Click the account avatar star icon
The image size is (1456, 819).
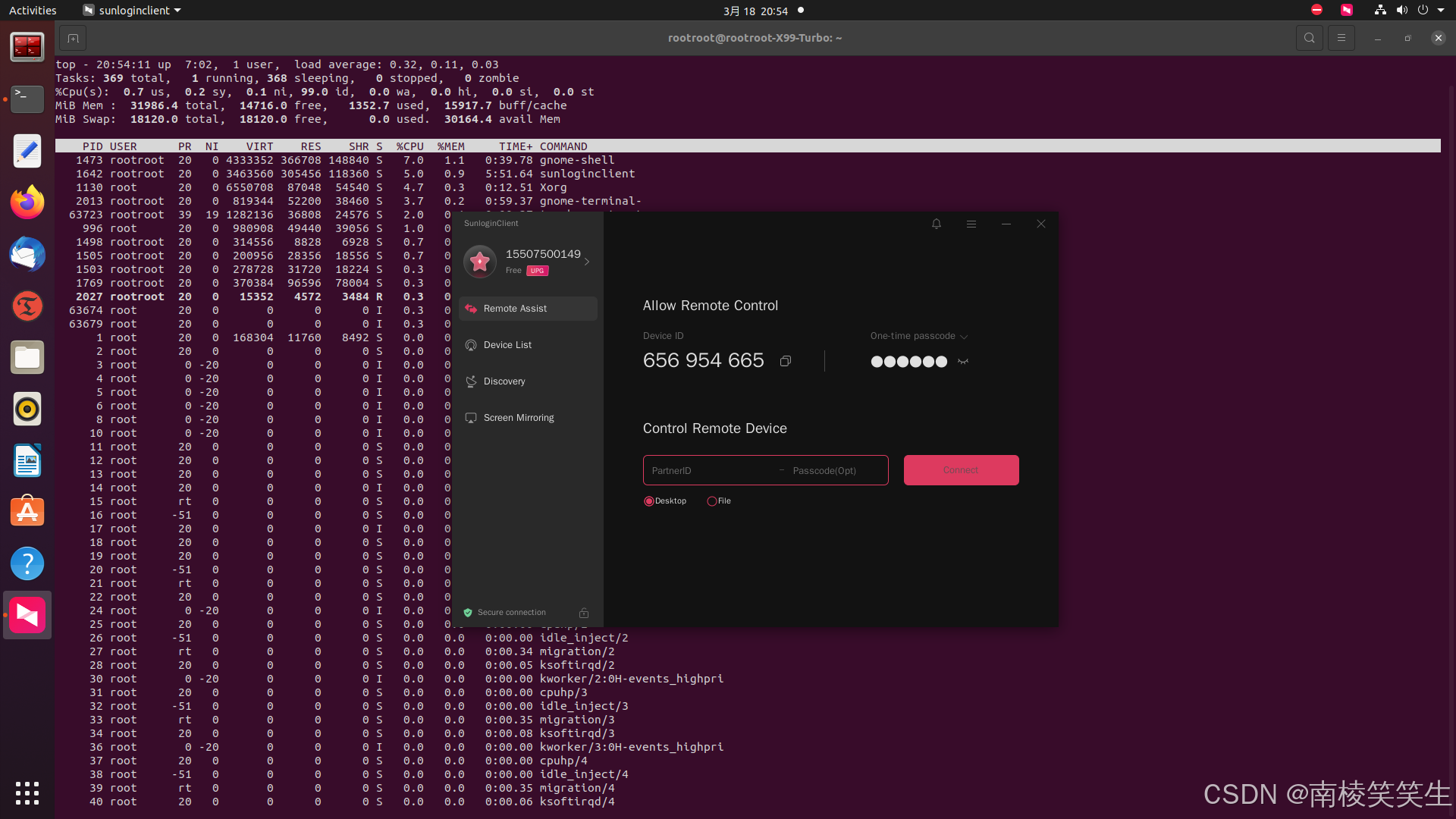pos(480,262)
